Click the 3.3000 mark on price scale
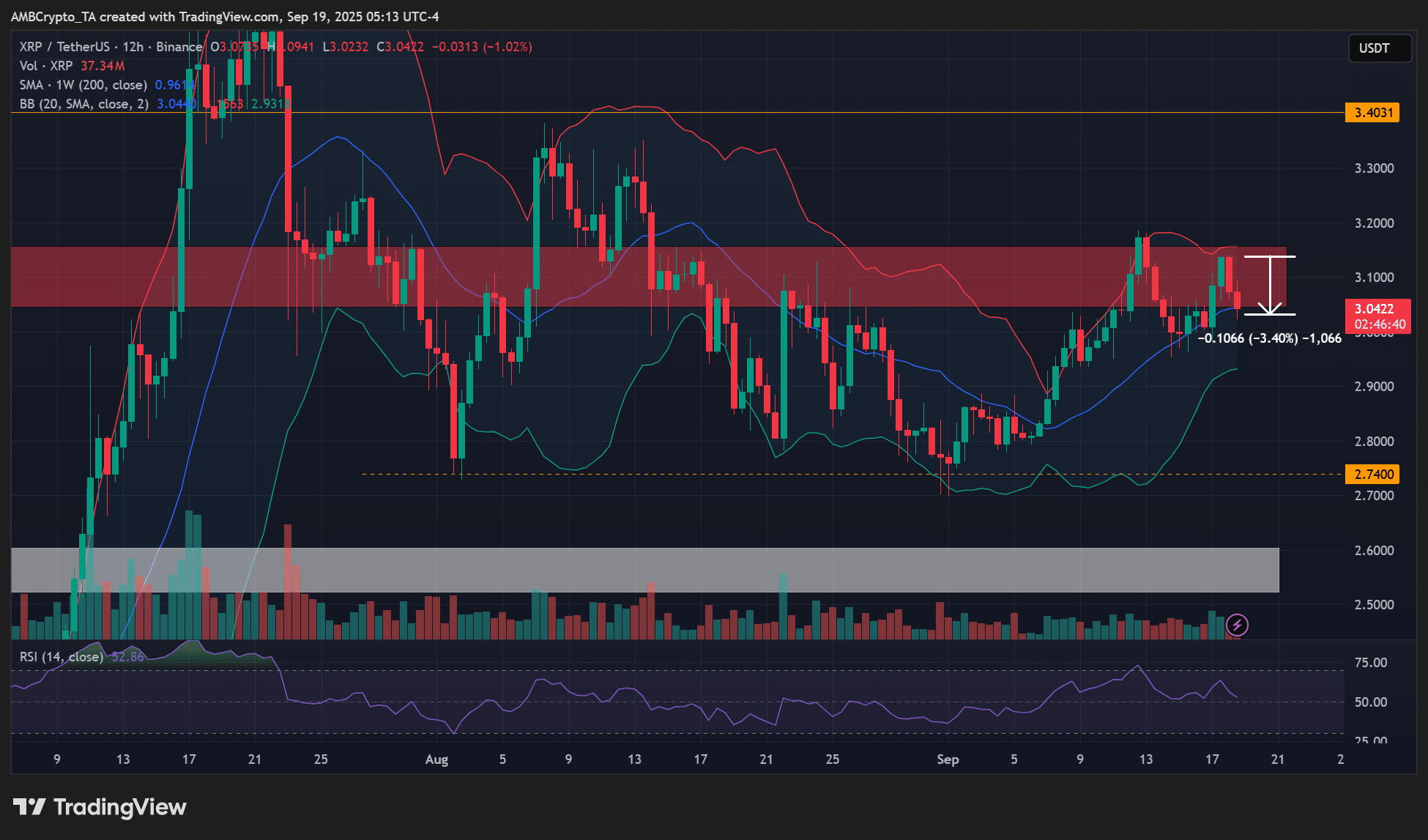1428x840 pixels. 1373,168
